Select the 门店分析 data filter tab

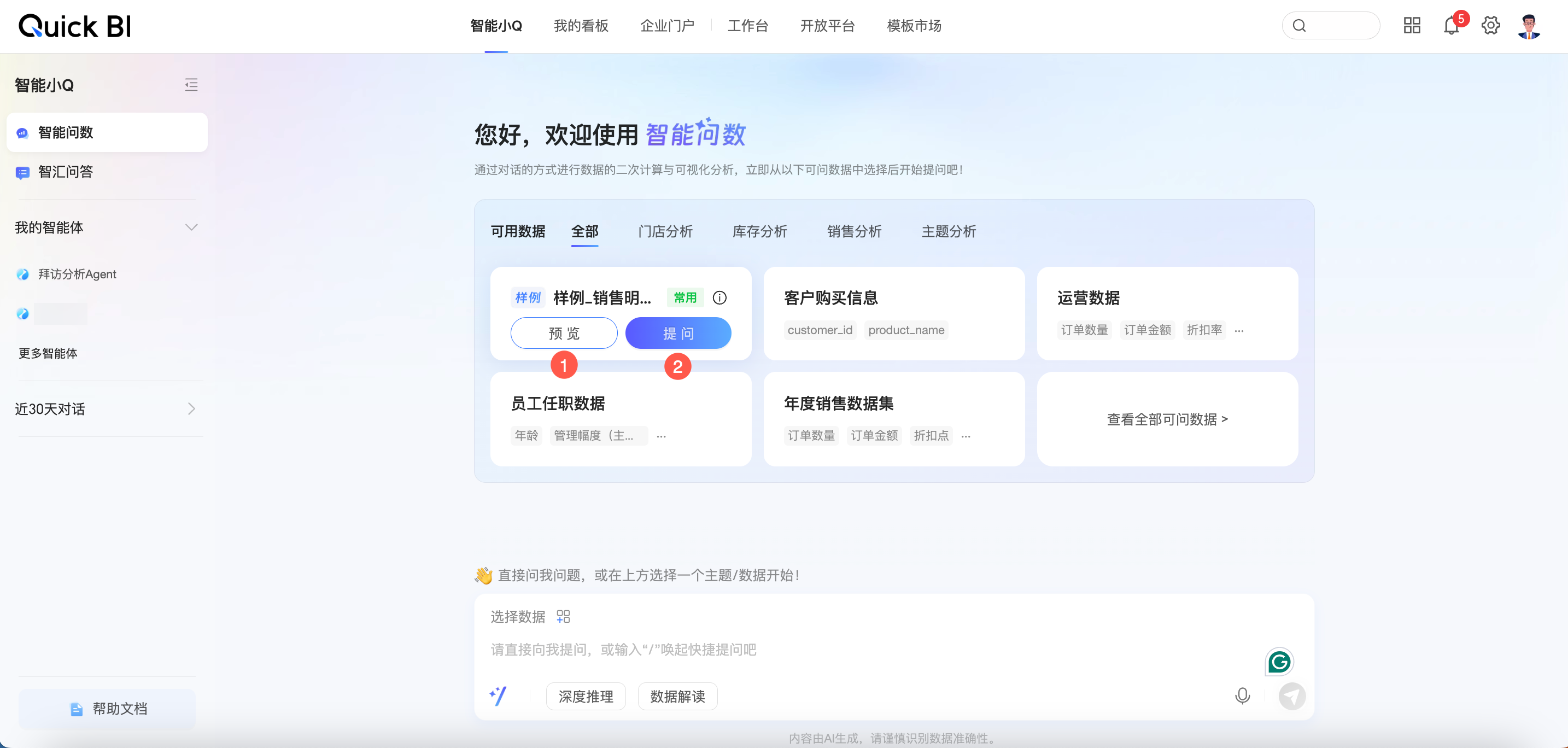tap(665, 231)
